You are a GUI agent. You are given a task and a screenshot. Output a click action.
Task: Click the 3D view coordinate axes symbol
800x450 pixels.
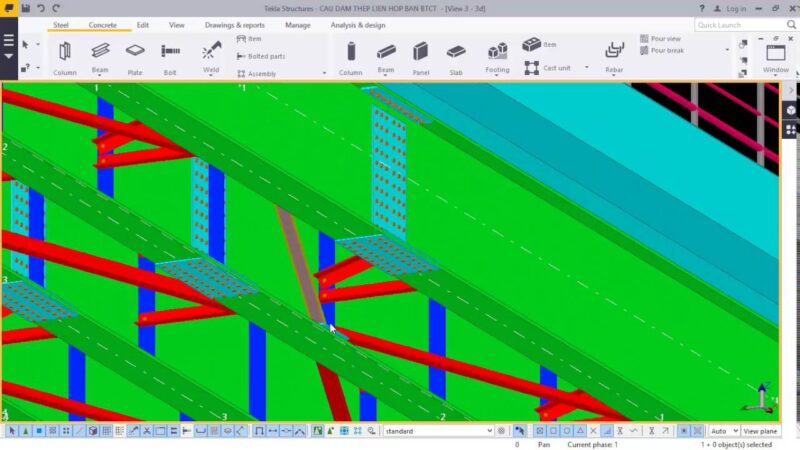(x=760, y=398)
